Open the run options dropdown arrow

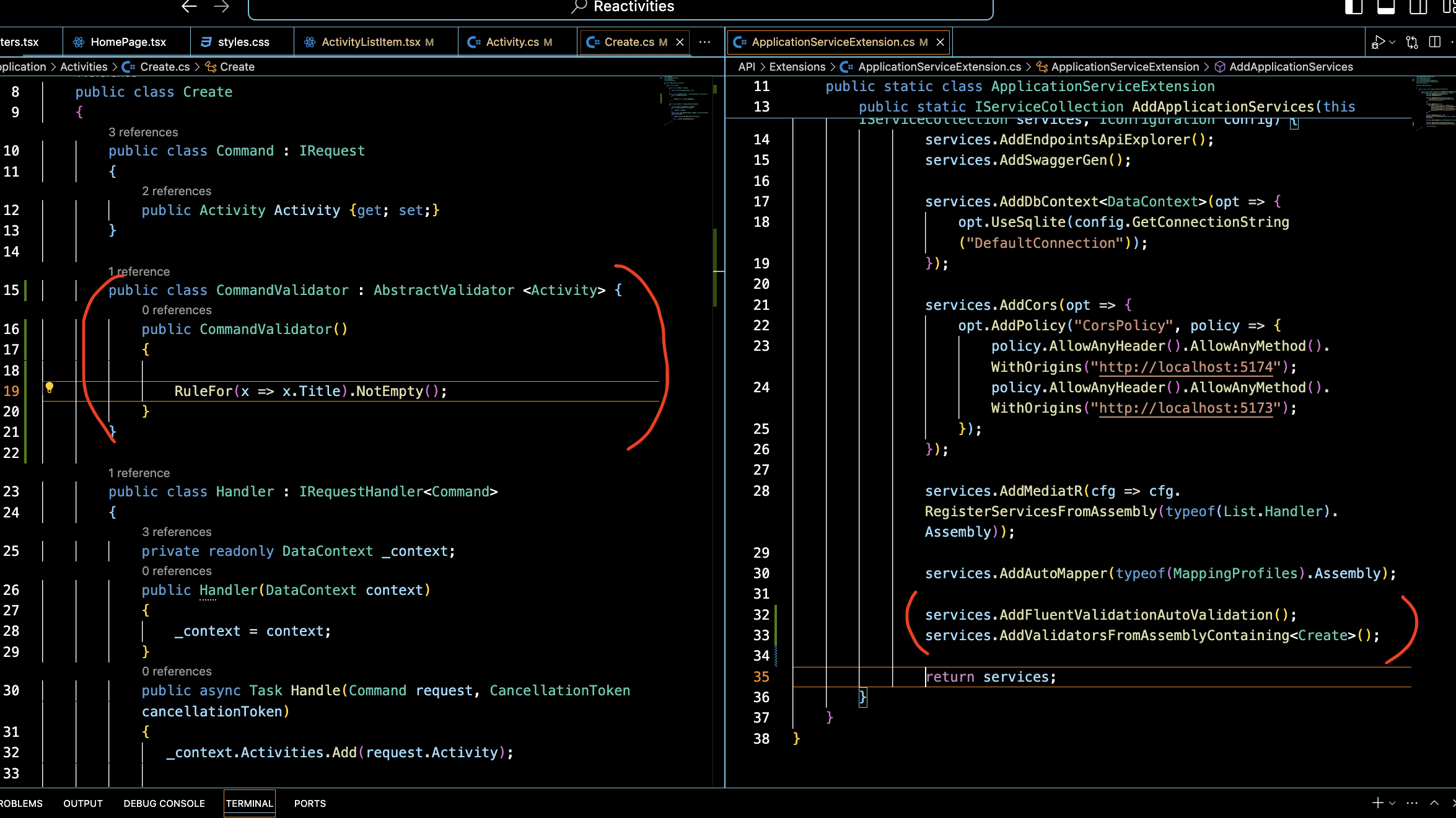pyautogui.click(x=1393, y=42)
